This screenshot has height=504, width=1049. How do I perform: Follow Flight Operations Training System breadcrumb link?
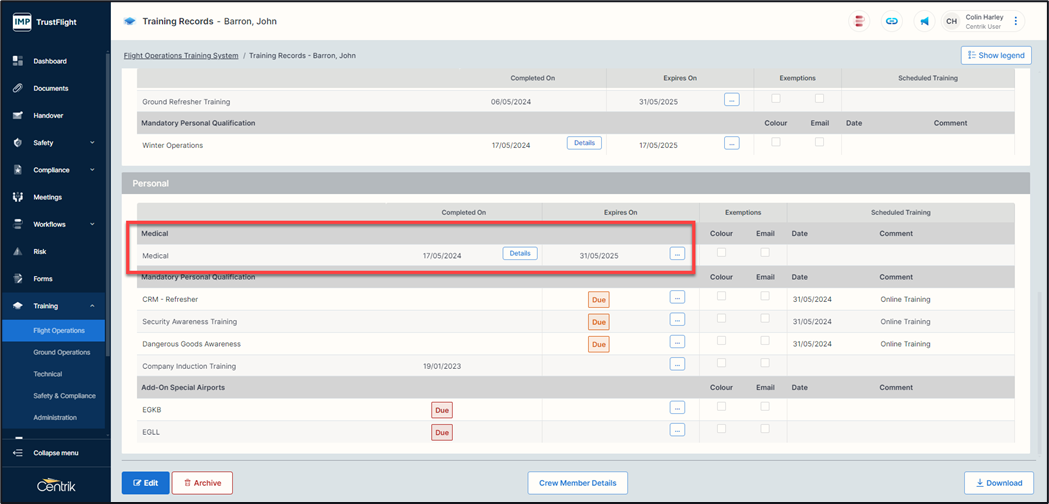click(181, 56)
